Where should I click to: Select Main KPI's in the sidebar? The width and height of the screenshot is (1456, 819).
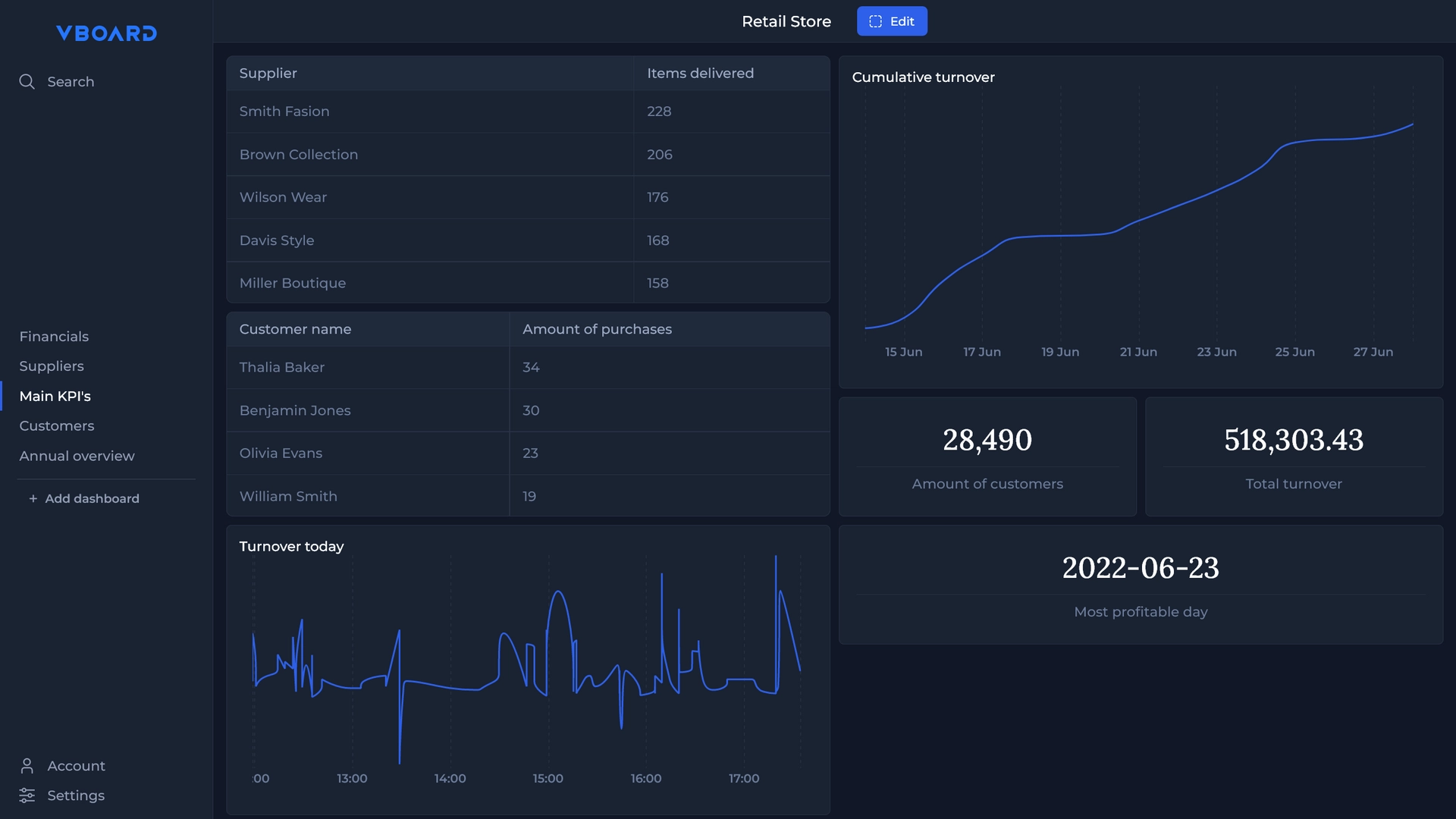pos(55,396)
